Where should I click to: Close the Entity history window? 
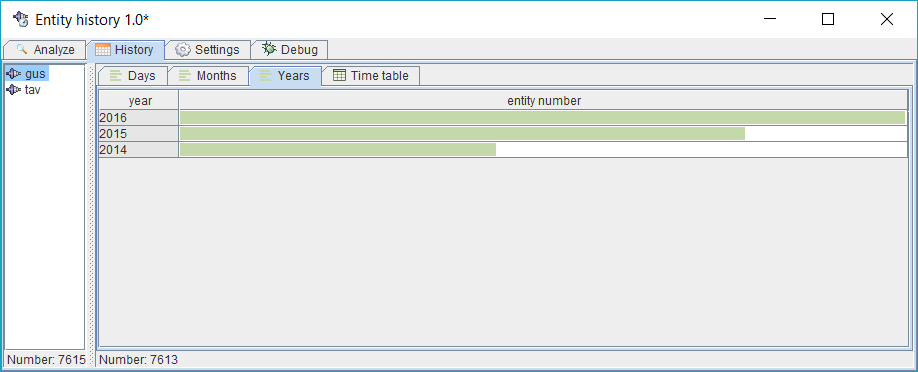click(x=886, y=19)
